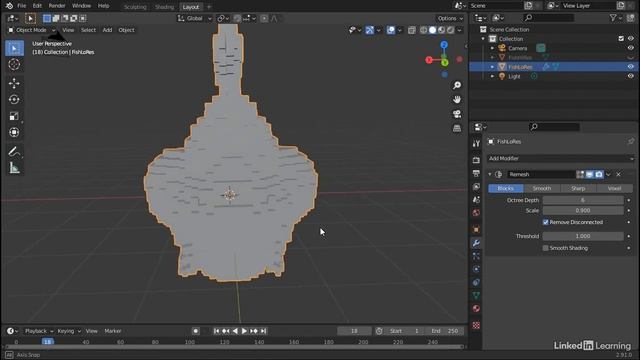Open the Object Mode dropdown

(32, 30)
